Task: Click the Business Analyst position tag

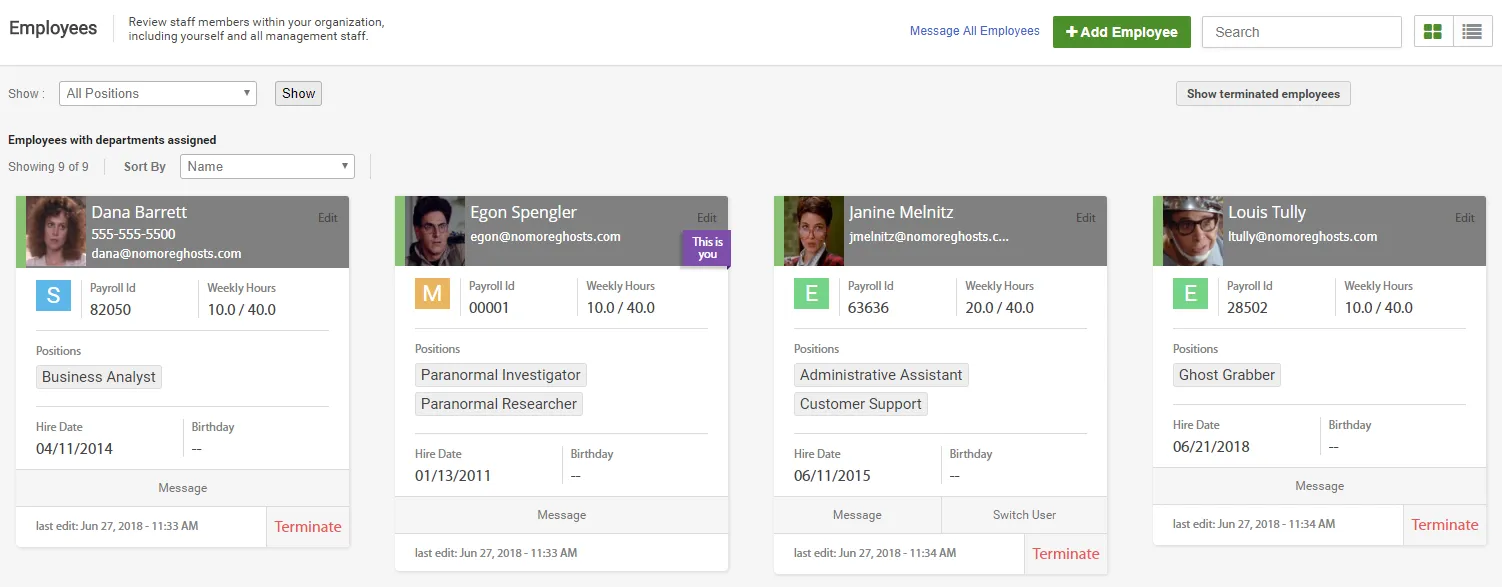Action: (x=99, y=377)
